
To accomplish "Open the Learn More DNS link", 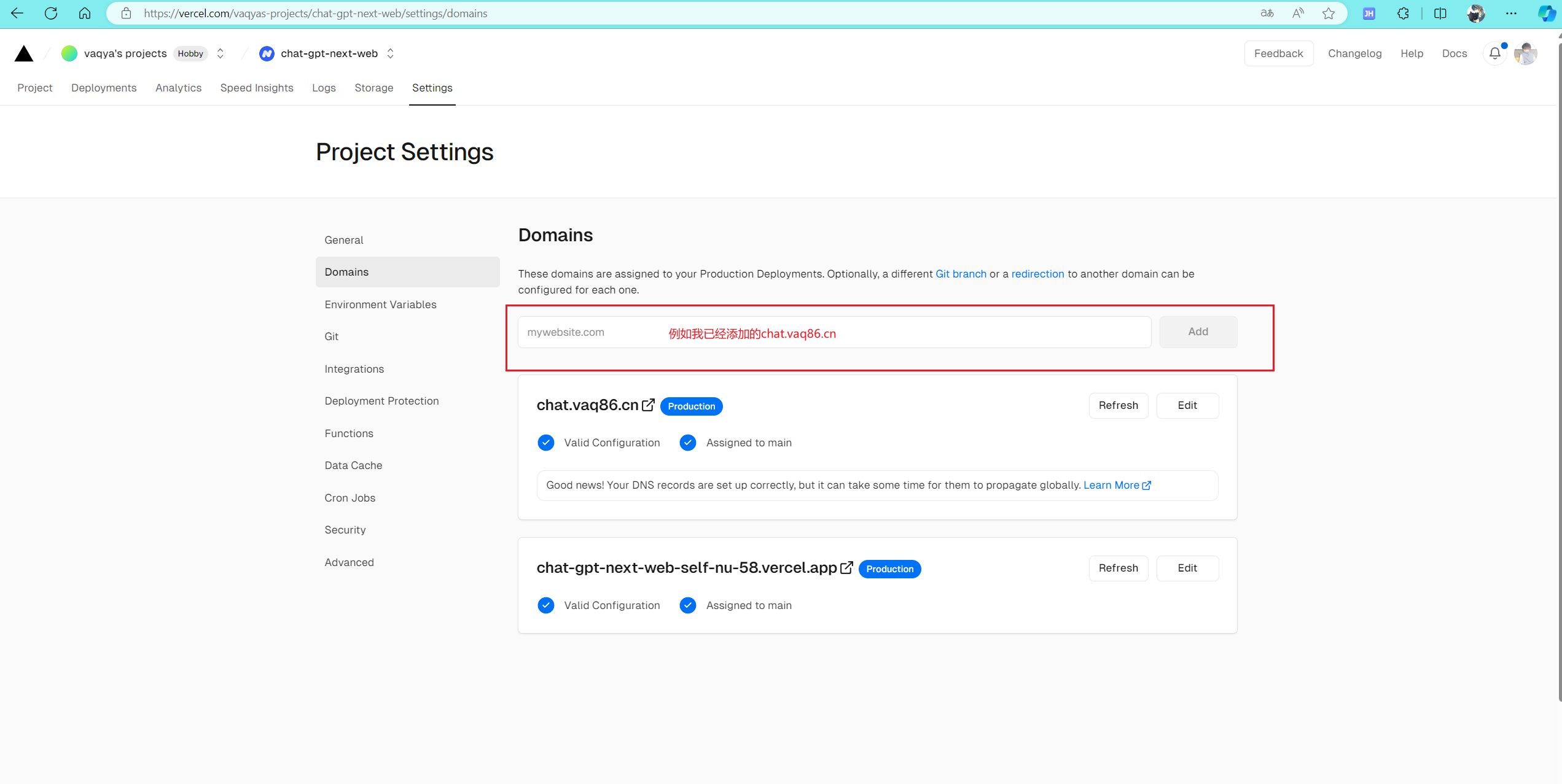I will pyautogui.click(x=1117, y=485).
